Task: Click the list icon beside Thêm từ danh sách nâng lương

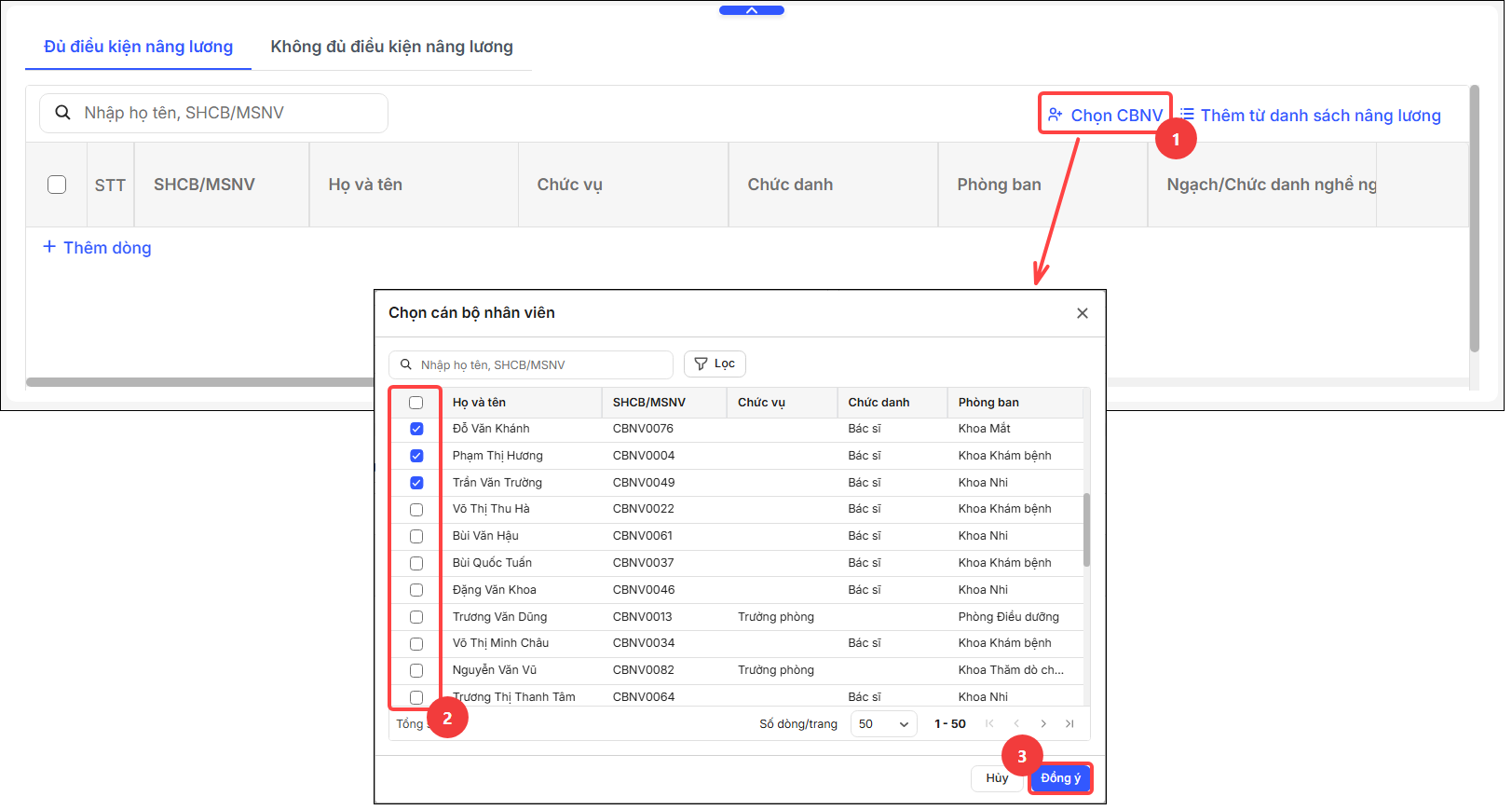Action: tap(1187, 114)
